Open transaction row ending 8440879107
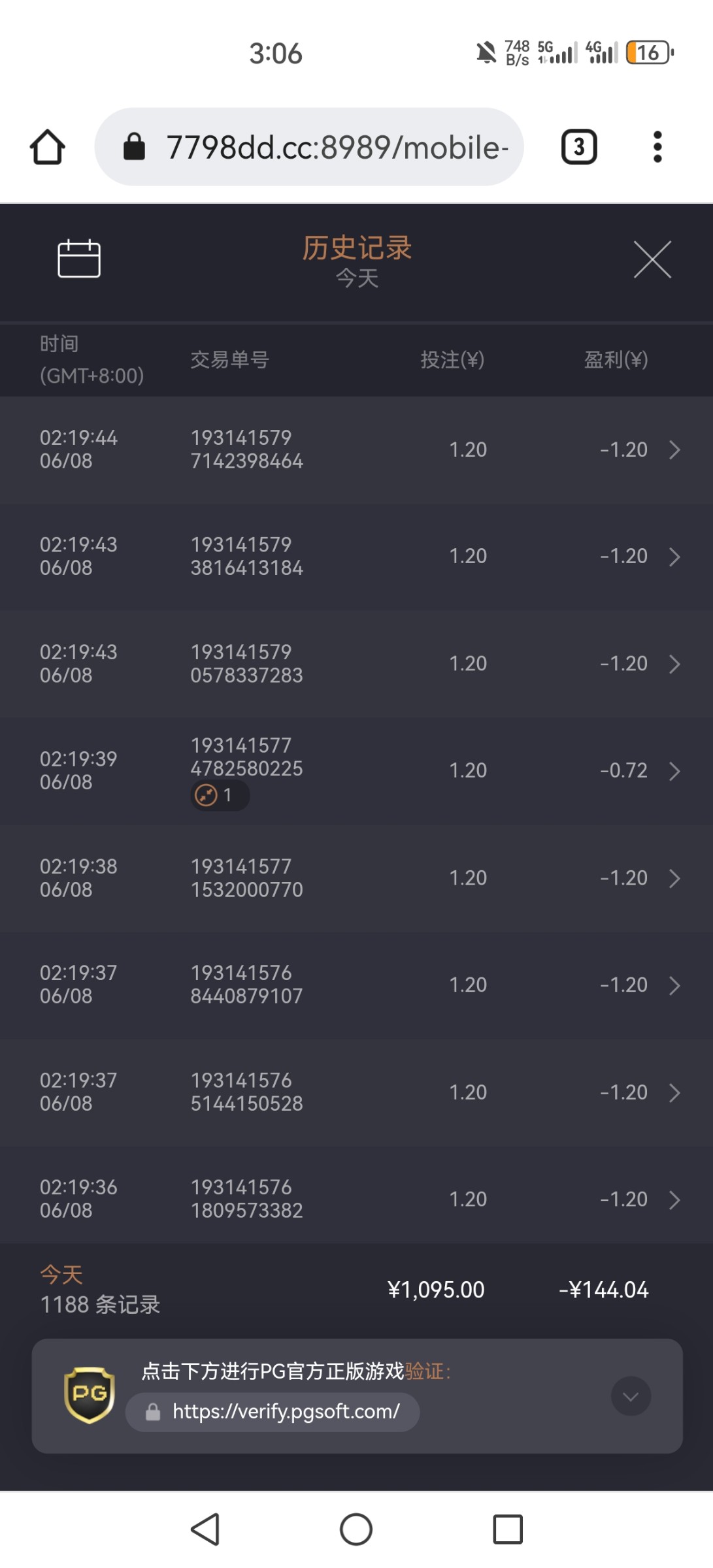The height and width of the screenshot is (1568, 713). tap(356, 985)
